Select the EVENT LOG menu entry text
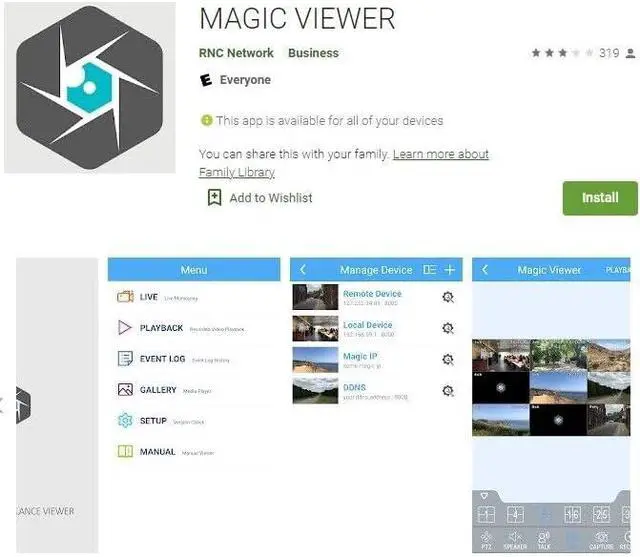This screenshot has height=557, width=640. tap(162, 359)
